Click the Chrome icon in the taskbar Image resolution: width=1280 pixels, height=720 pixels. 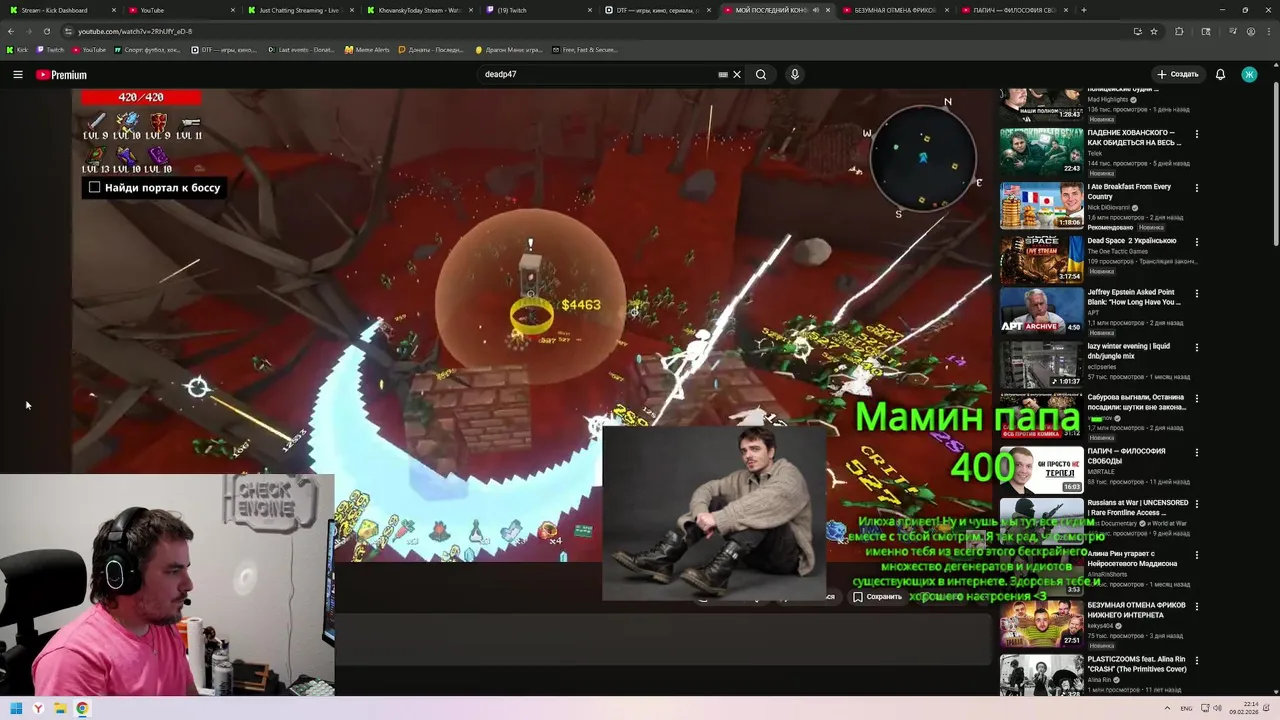82,708
